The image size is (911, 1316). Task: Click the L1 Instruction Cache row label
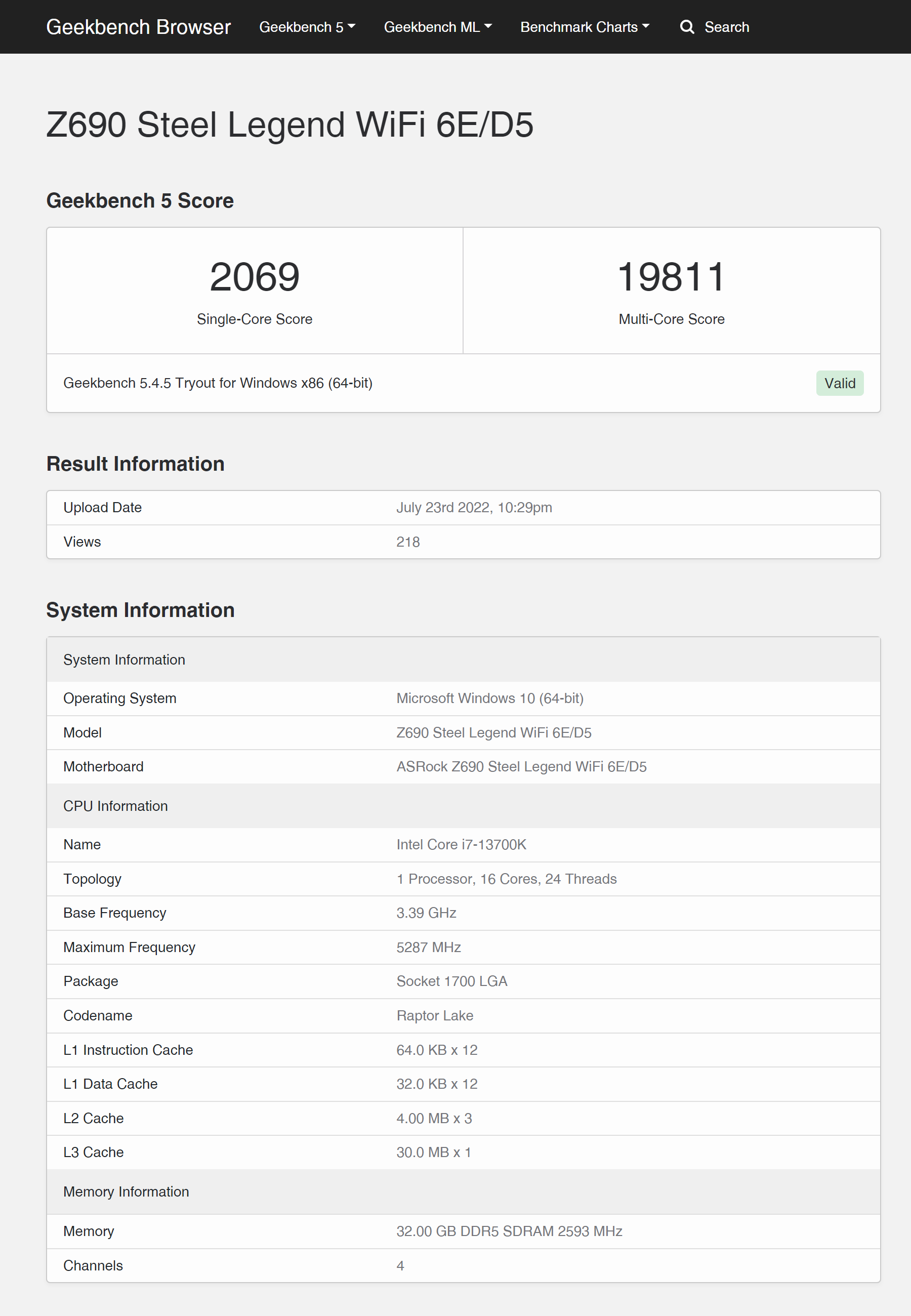[128, 1050]
